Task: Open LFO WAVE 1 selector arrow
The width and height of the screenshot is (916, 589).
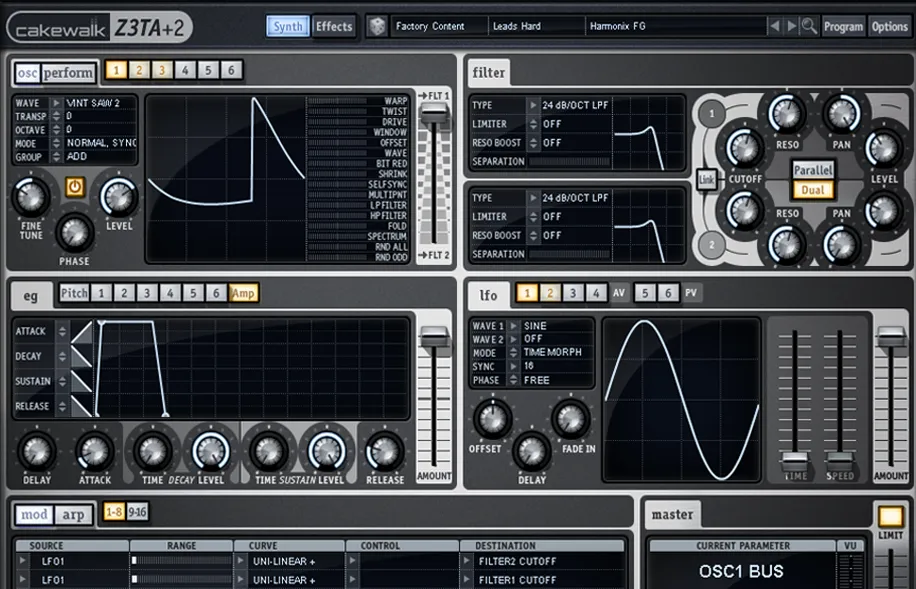Action: pos(513,325)
